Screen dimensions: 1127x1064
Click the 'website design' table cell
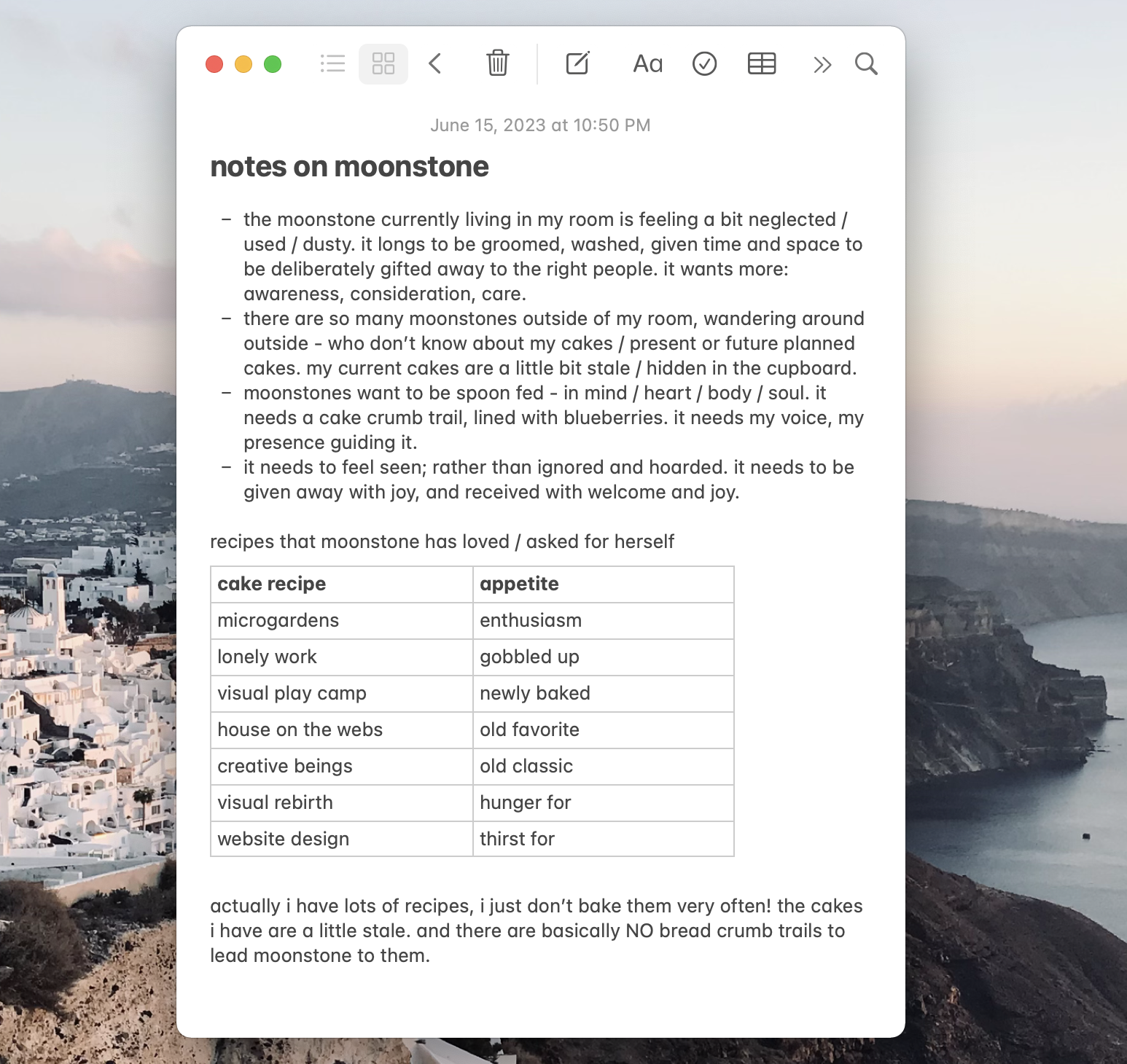342,839
